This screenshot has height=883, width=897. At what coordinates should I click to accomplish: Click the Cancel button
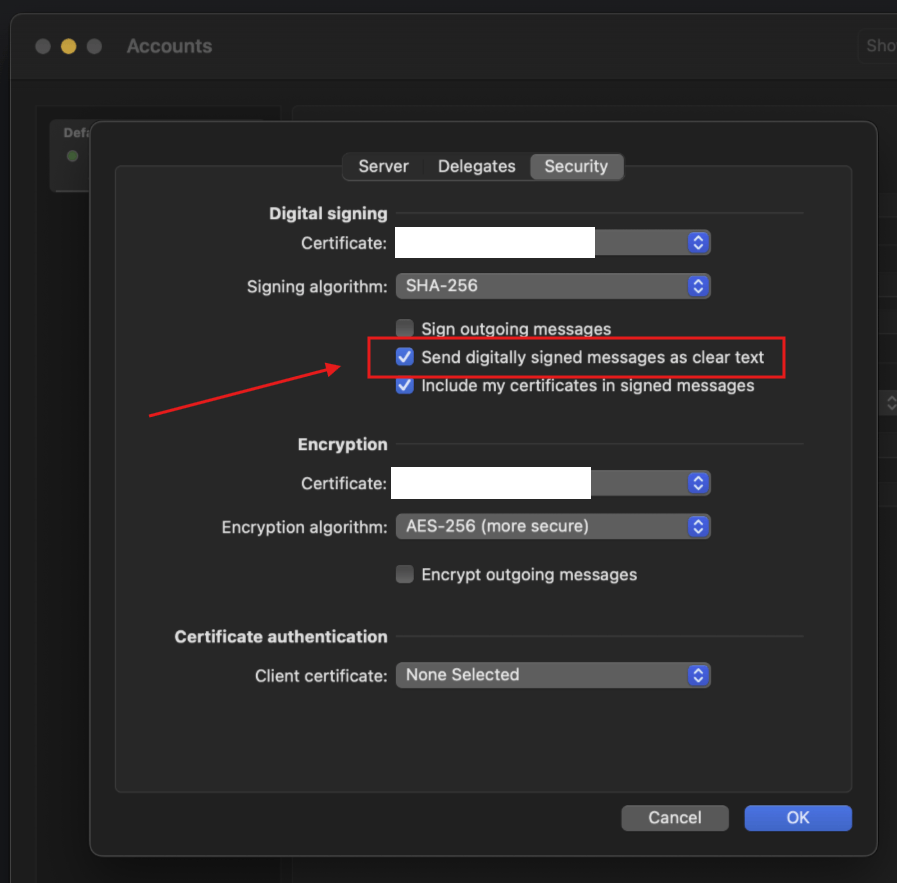(675, 818)
